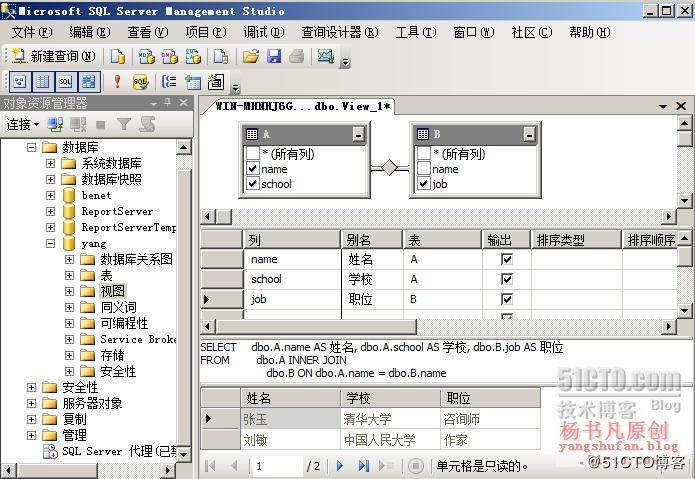The height and width of the screenshot is (479, 695).
Task: Click the Activity Monitor icon
Action: click(326, 56)
